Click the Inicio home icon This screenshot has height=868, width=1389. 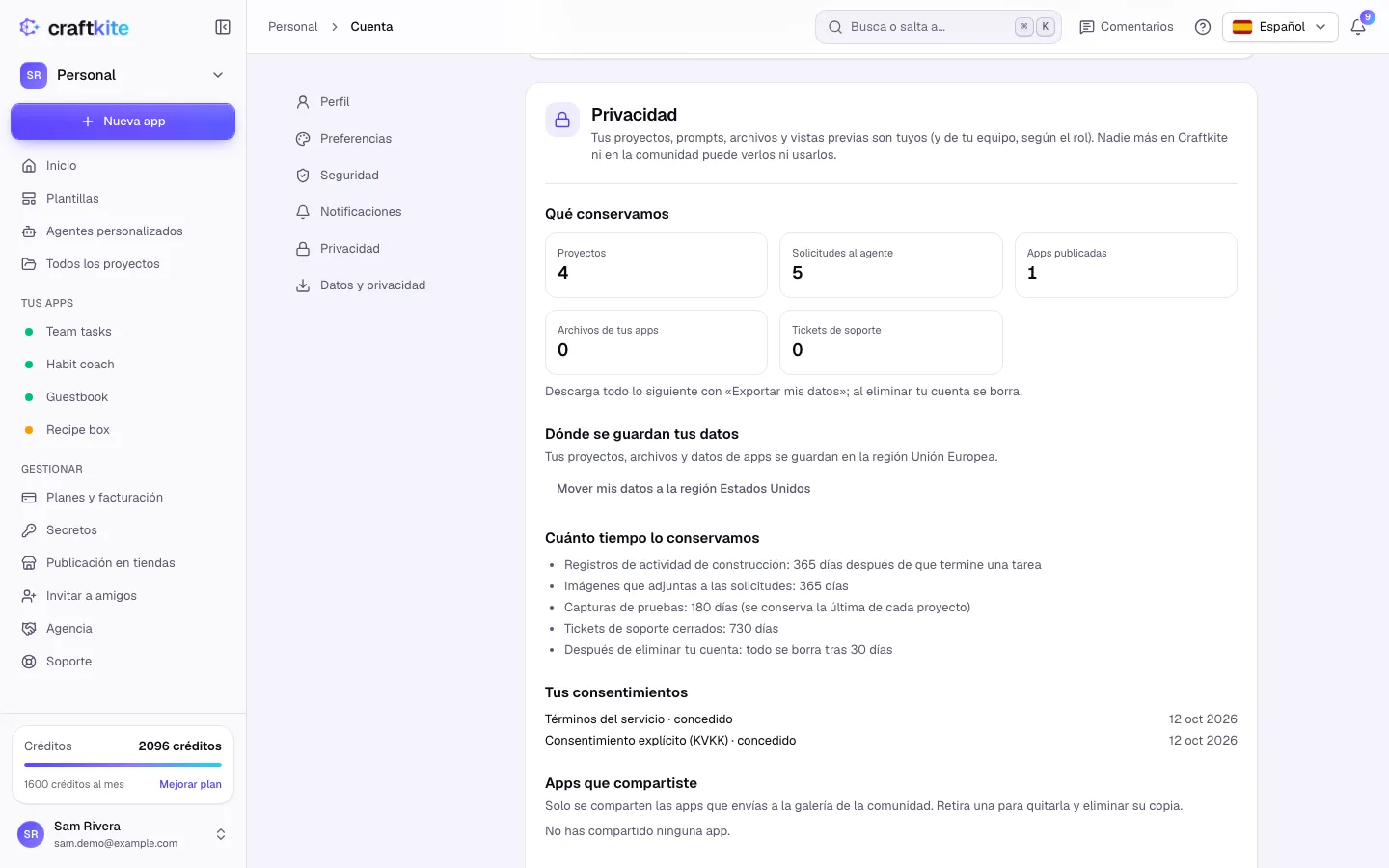(29, 166)
